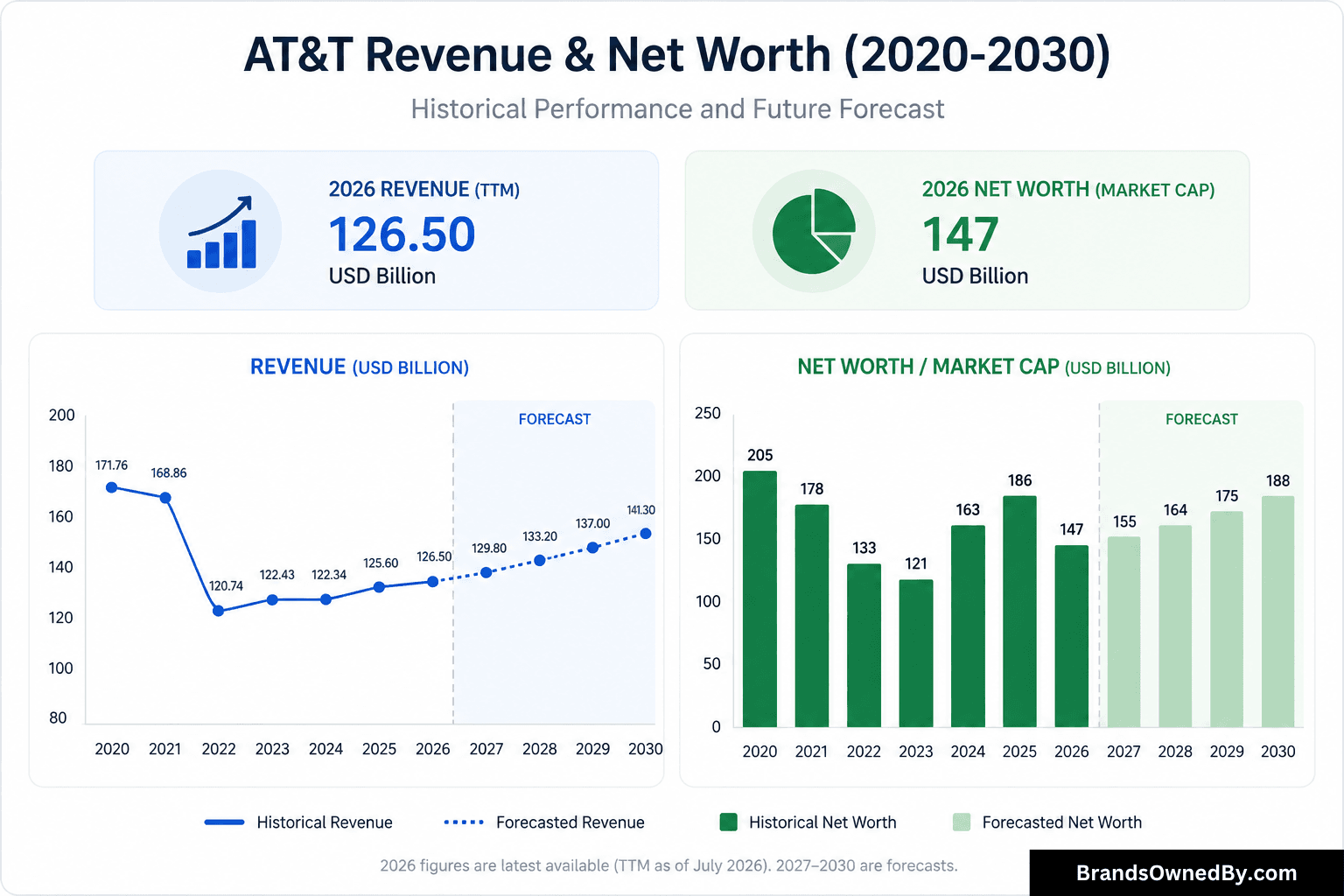
Task: Click the 2029 forecast bar labeled 175
Action: [1227, 619]
